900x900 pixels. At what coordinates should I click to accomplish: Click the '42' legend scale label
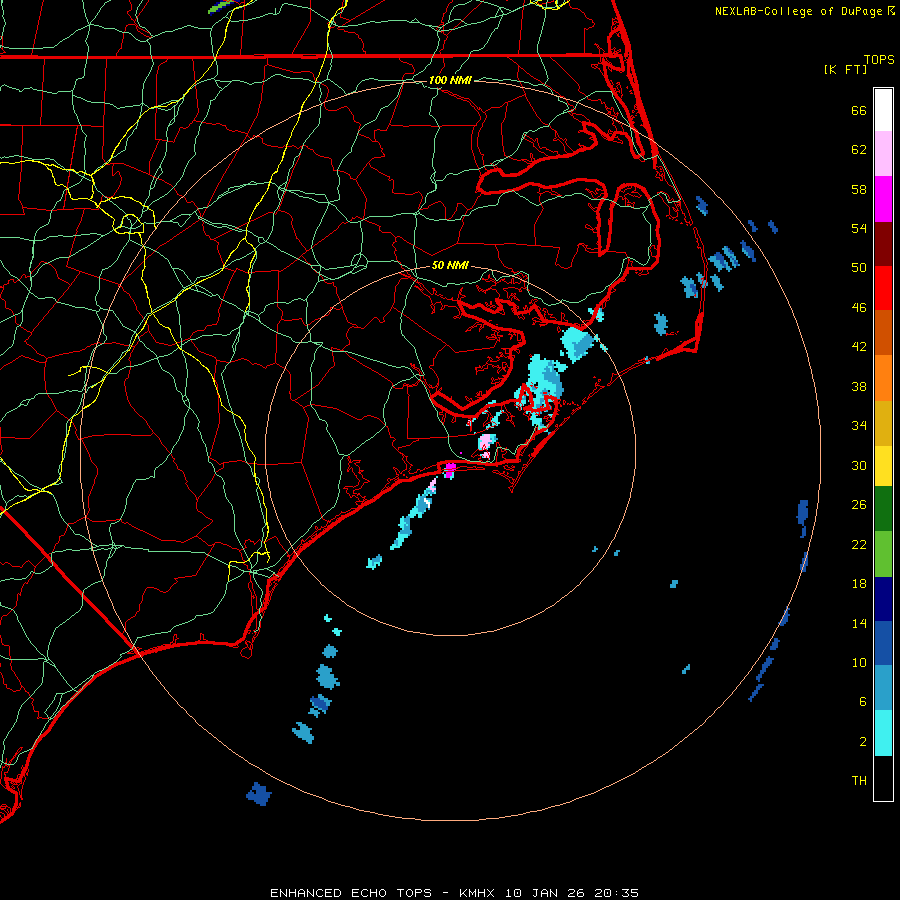[859, 347]
